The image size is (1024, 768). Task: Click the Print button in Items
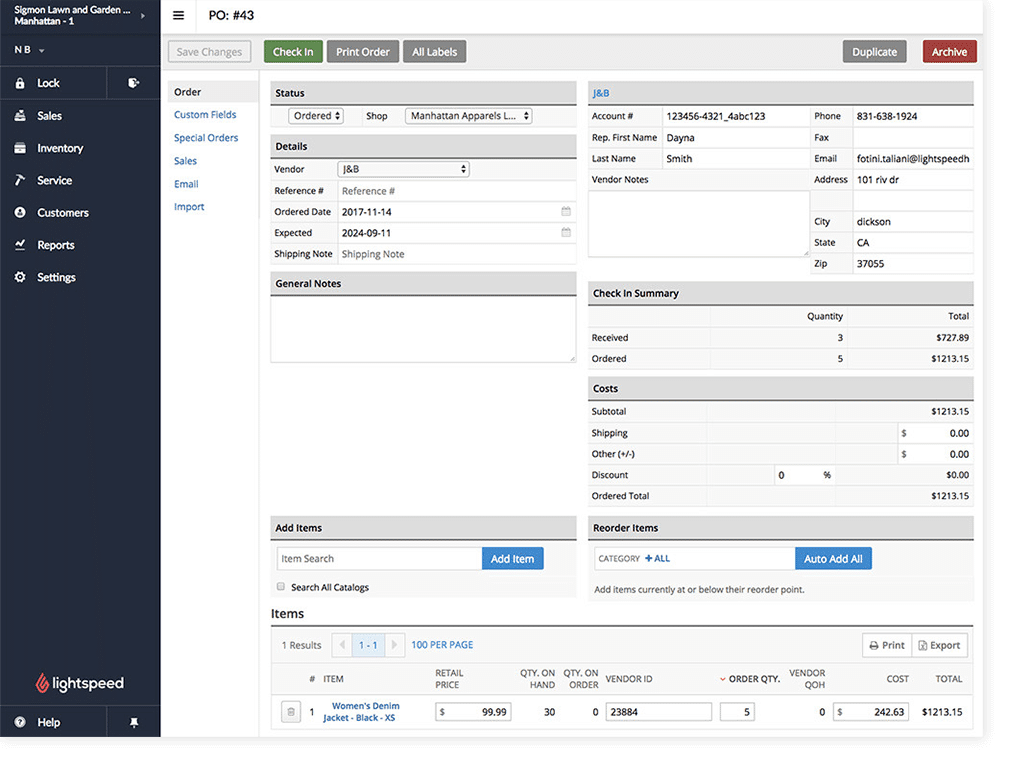[x=887, y=645]
